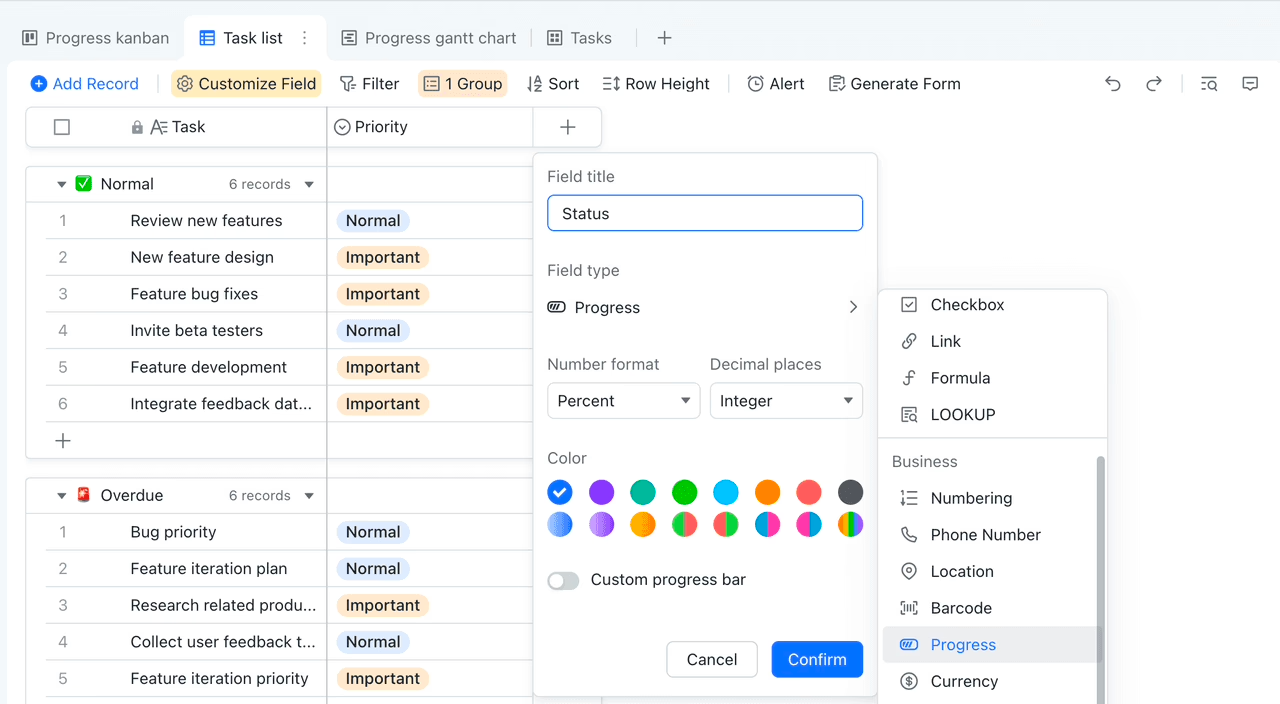Screen dimensions: 1280x704
Task: Select the LOOKUP field type
Action: (x=993, y=415)
